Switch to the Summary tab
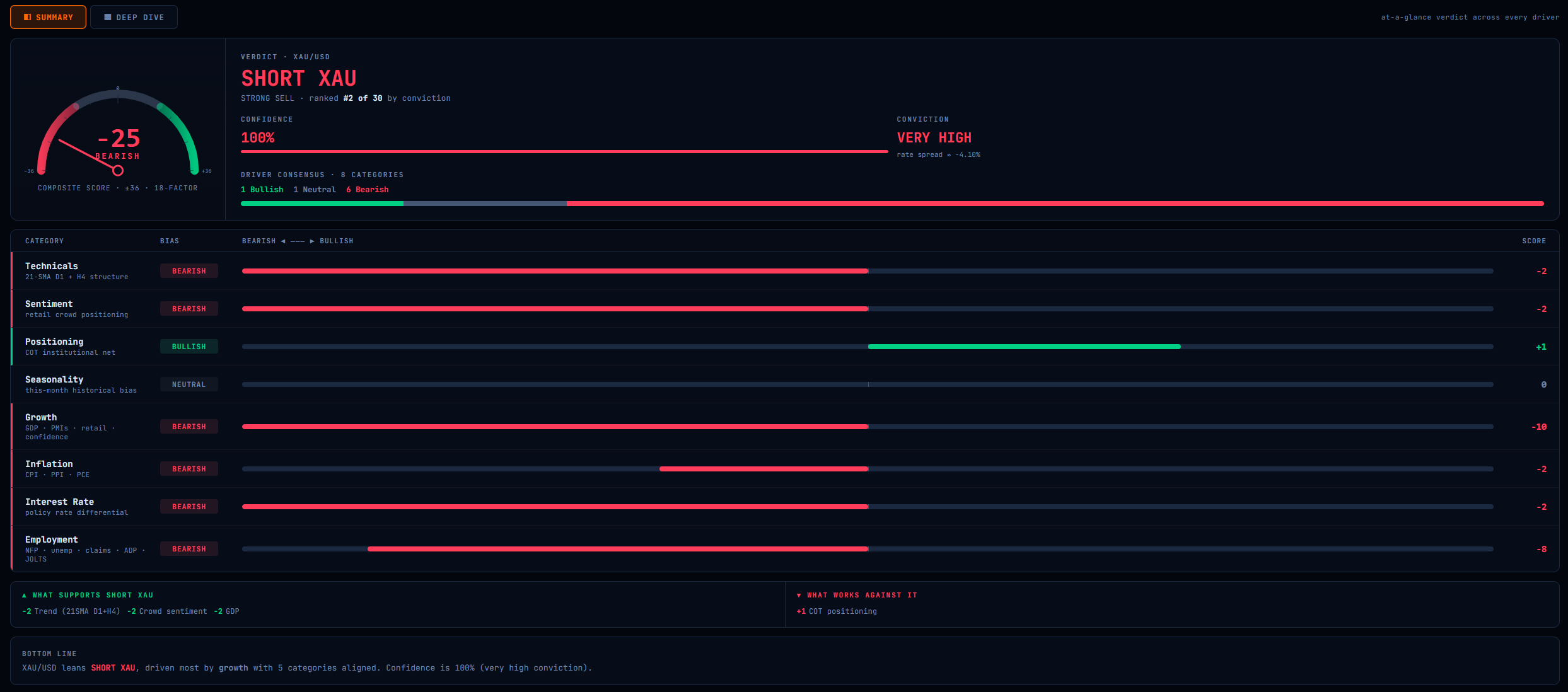1568x692 pixels. 48,17
